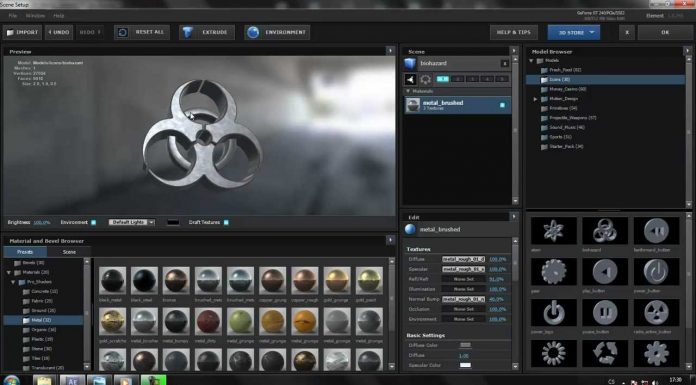696x385 pixels.
Task: Click the Diffuse texture slot metal_rough
Action: [463, 259]
